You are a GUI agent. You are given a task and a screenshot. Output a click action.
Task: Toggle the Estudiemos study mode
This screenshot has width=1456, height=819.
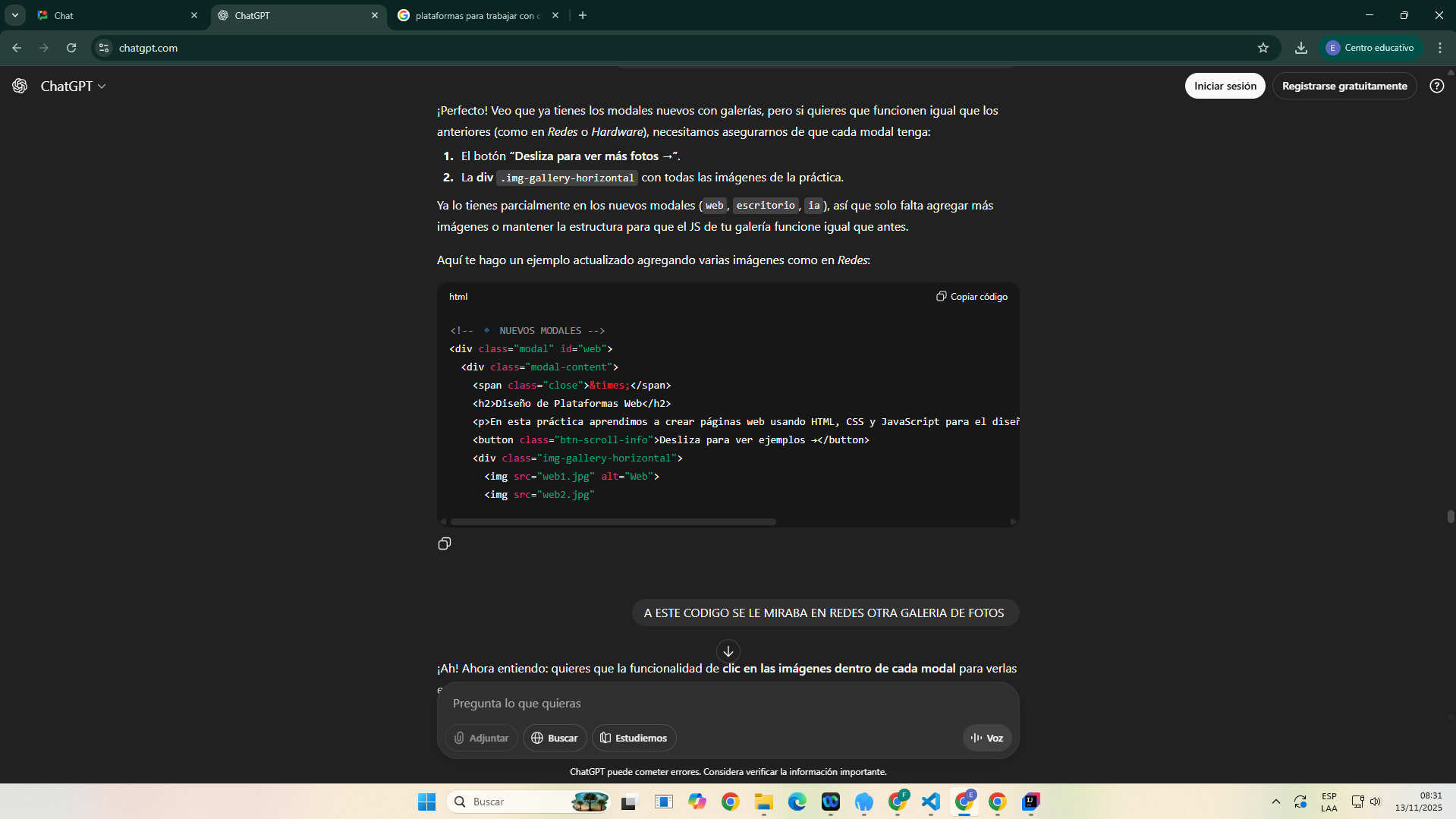[x=634, y=738]
